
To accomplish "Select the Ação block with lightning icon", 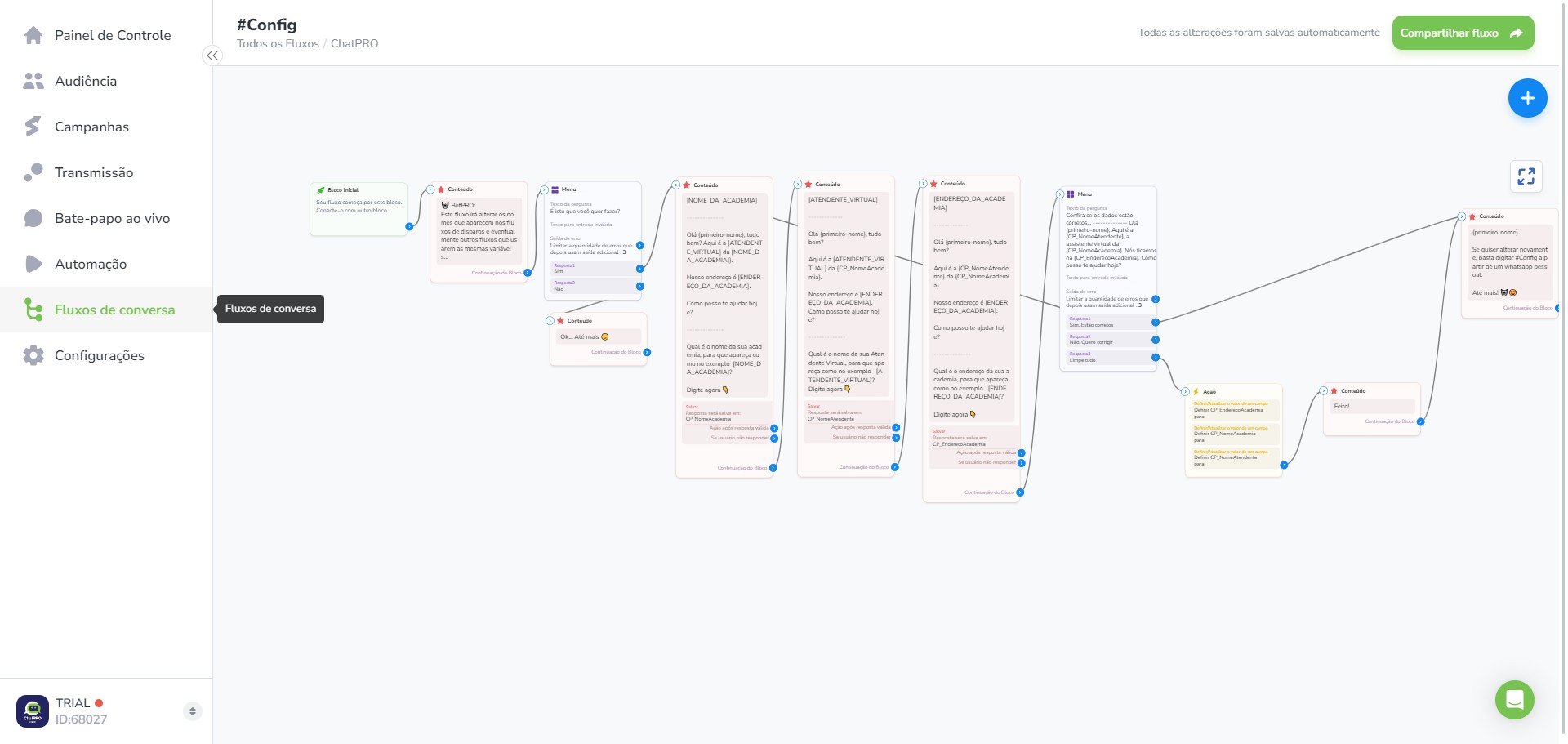I will click(1233, 430).
